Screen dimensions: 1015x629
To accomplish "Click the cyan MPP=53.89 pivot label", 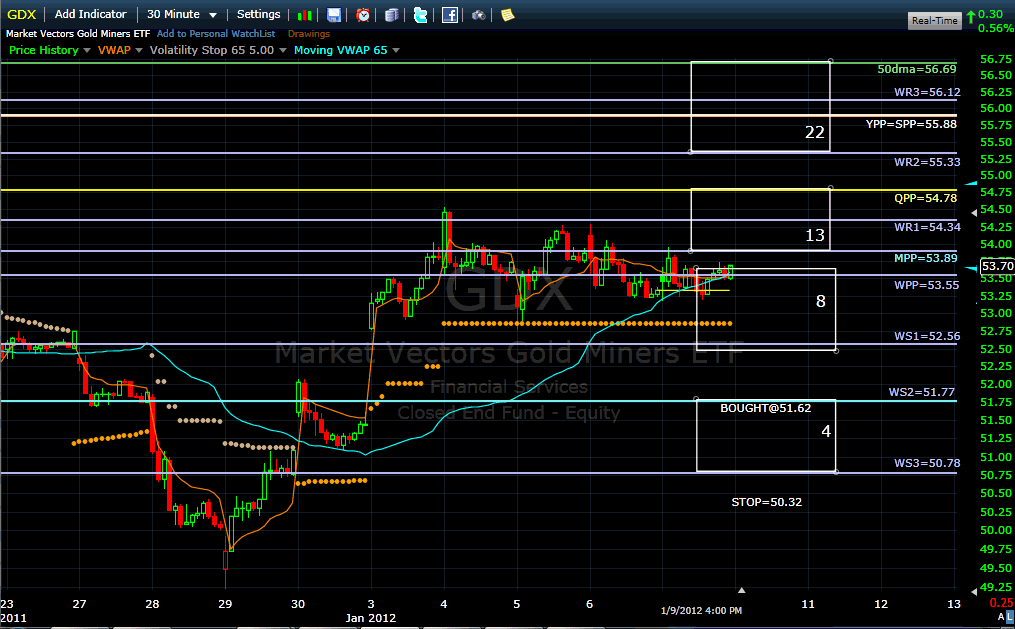I will pos(926,258).
